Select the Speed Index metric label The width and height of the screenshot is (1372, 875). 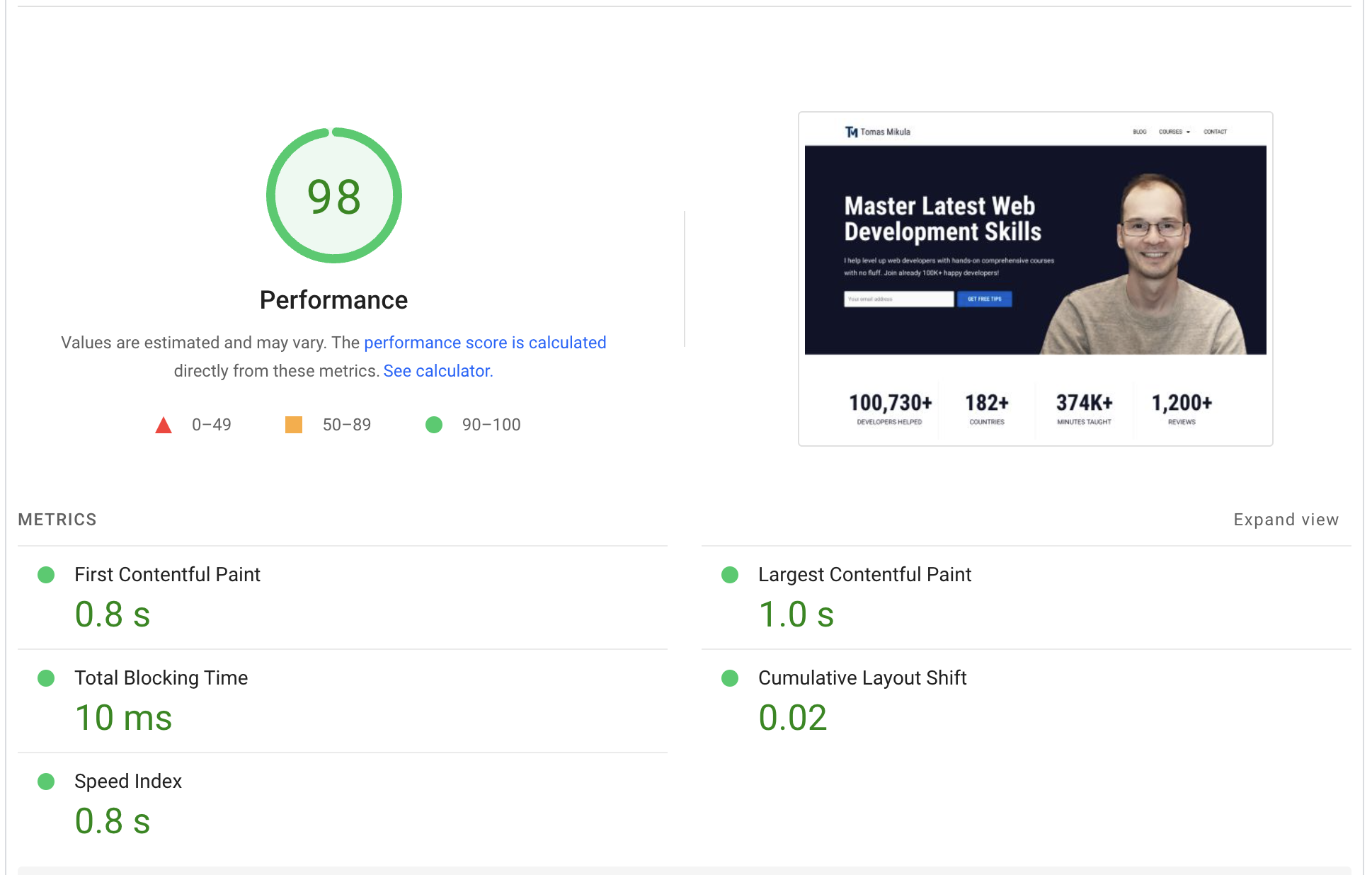[x=128, y=782]
